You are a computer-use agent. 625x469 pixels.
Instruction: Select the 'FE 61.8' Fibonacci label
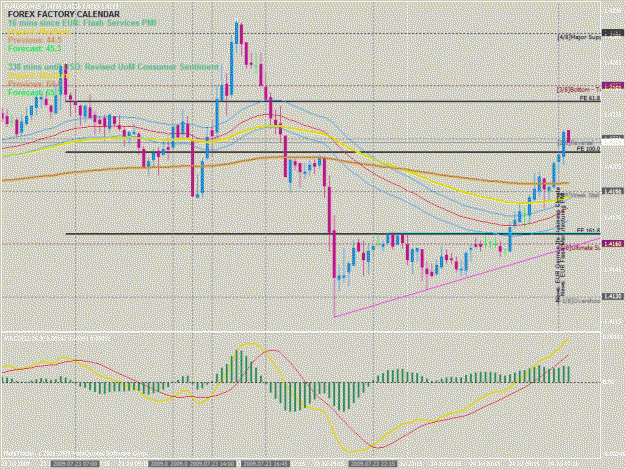coord(590,98)
